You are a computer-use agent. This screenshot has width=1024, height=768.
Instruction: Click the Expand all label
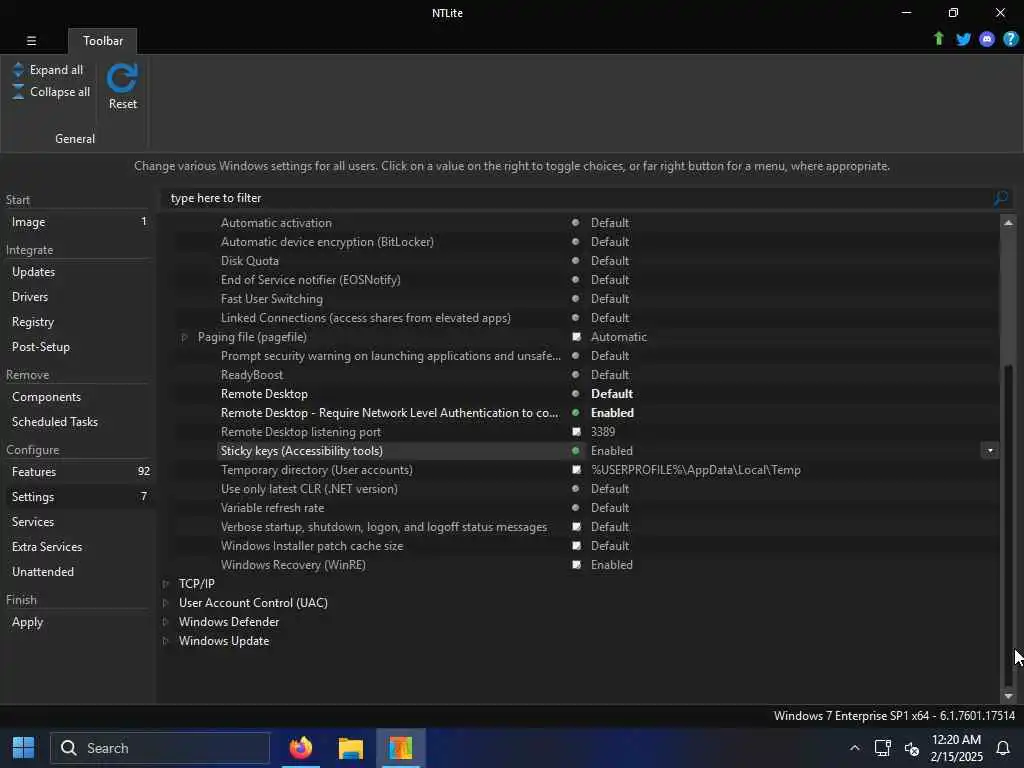56,70
